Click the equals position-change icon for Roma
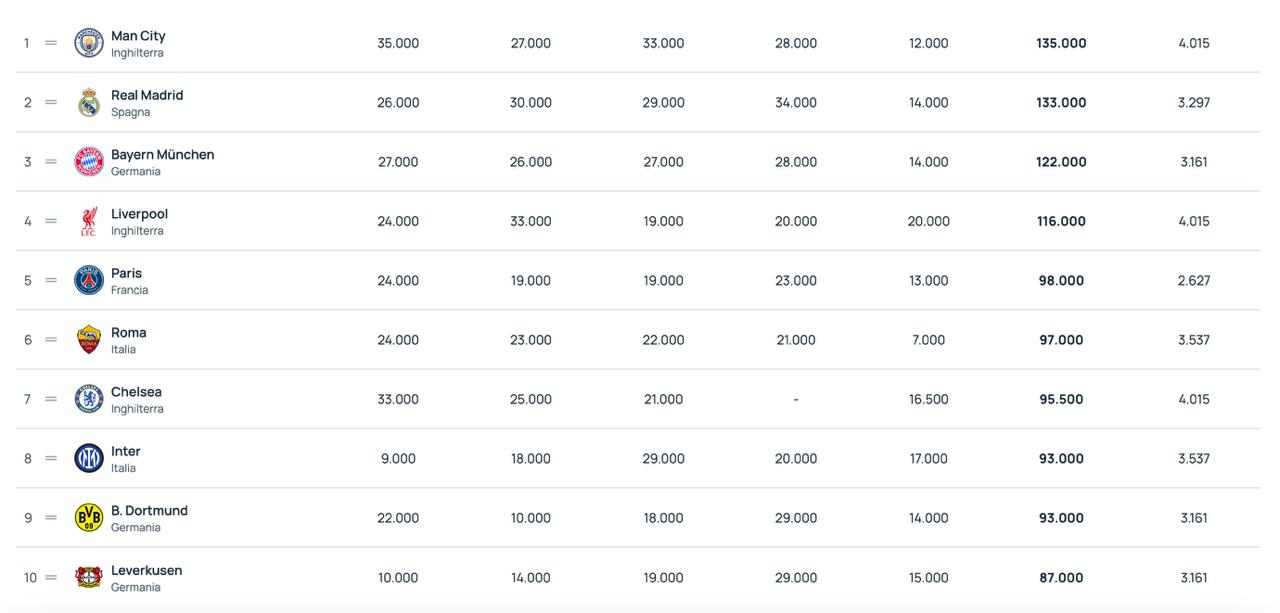 [51, 340]
